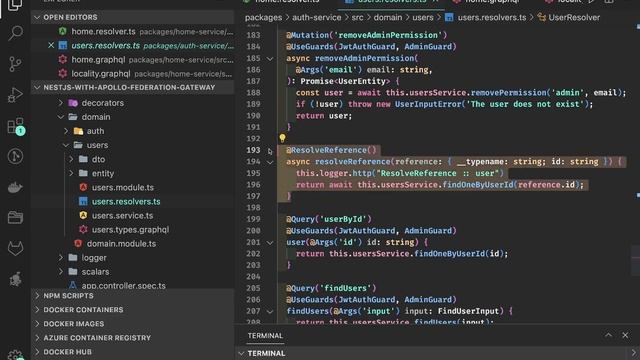
Task: Expand the dto folder
Action: 71,159
